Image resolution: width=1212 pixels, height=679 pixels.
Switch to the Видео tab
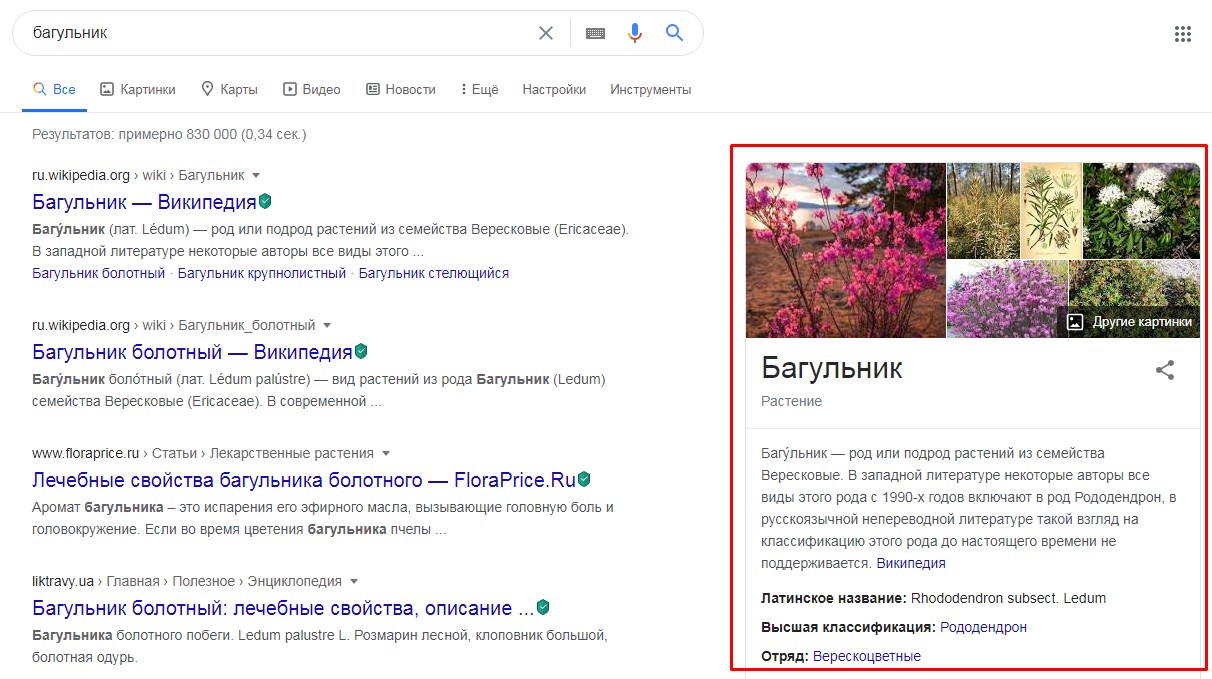click(312, 89)
